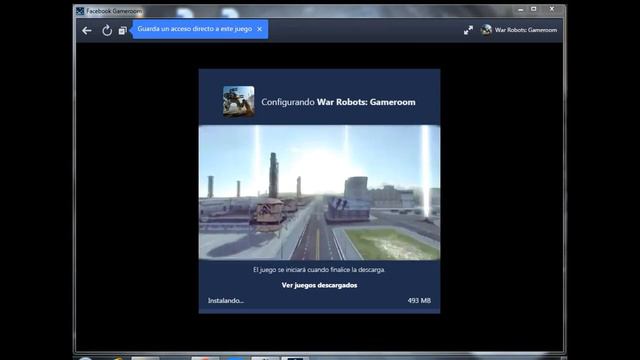Click the back arrow in Gameroom toolbar
The image size is (640, 360).
[87, 31]
